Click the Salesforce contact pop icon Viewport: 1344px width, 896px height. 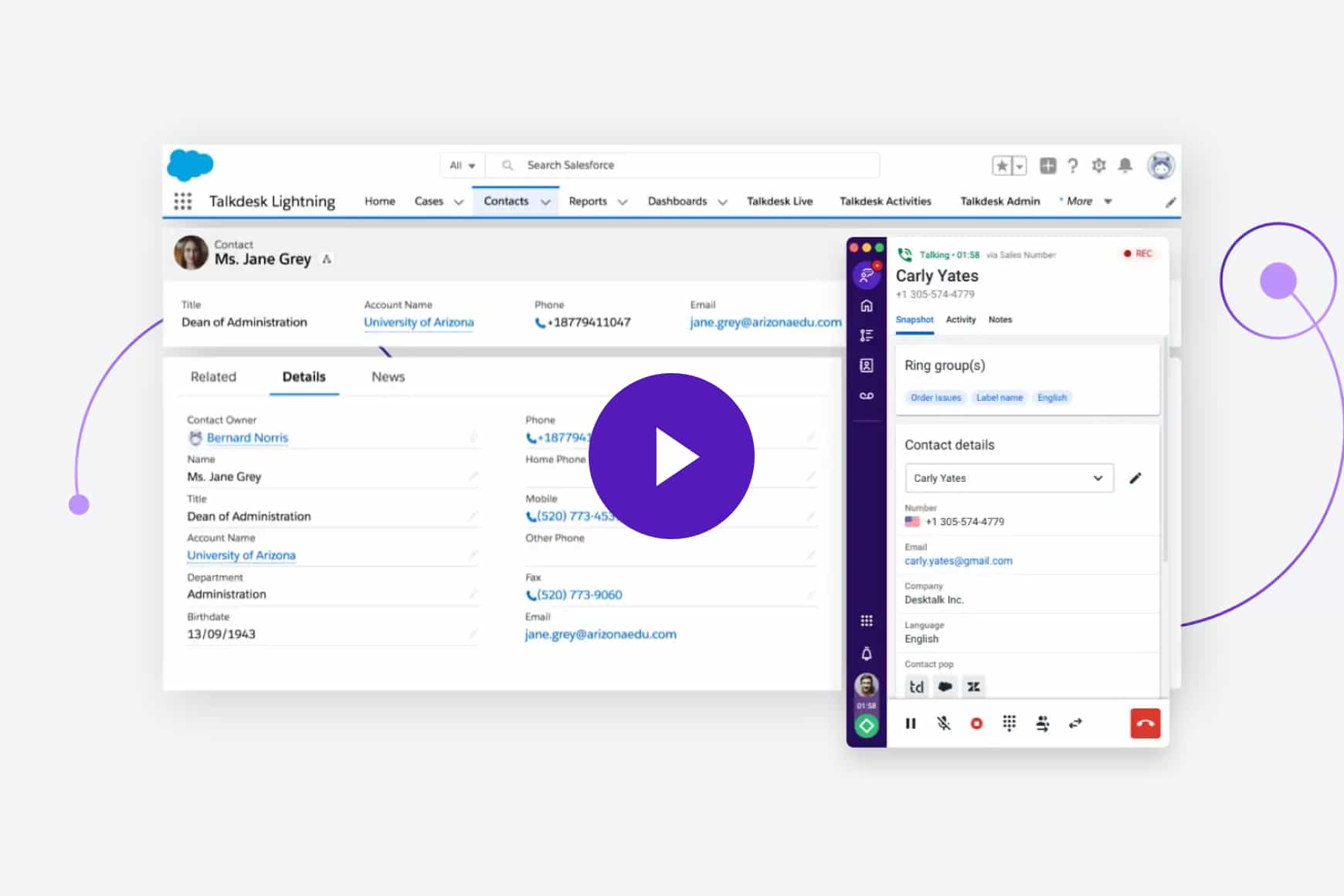945,687
